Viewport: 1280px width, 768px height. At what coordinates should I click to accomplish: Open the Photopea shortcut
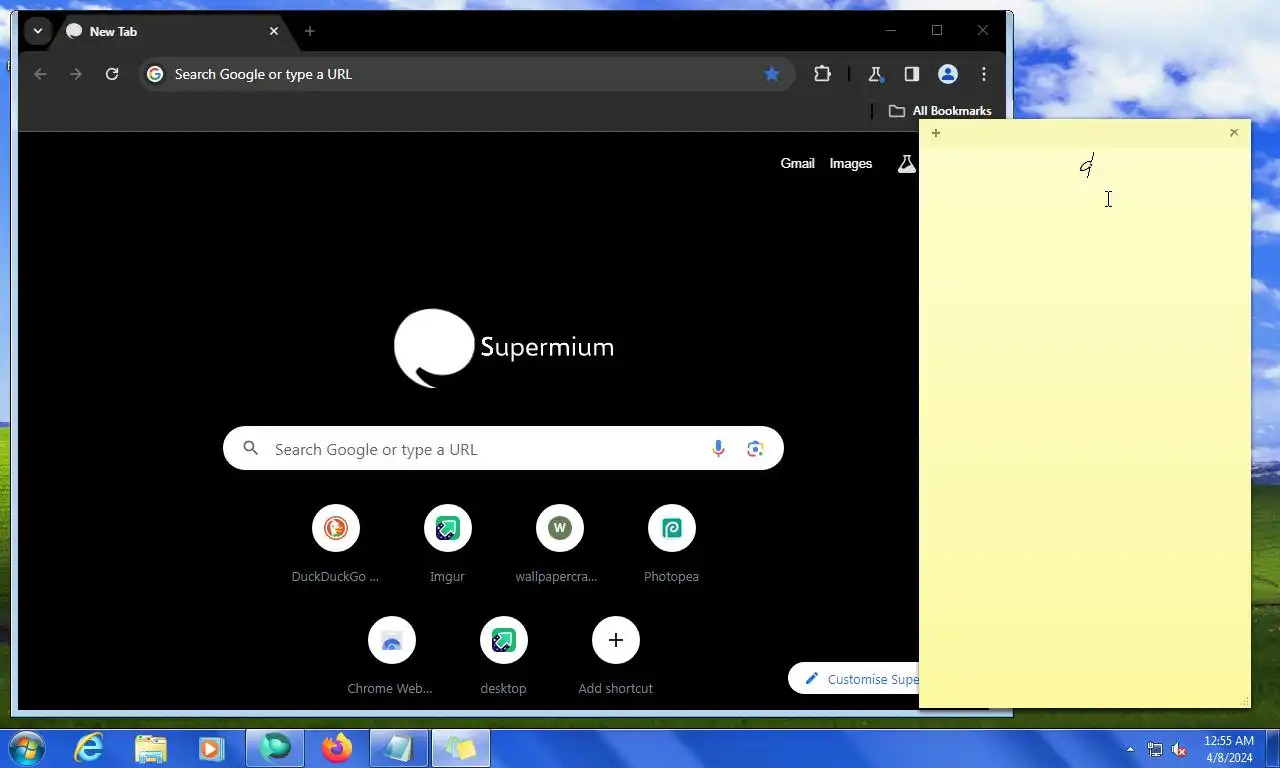671,544
